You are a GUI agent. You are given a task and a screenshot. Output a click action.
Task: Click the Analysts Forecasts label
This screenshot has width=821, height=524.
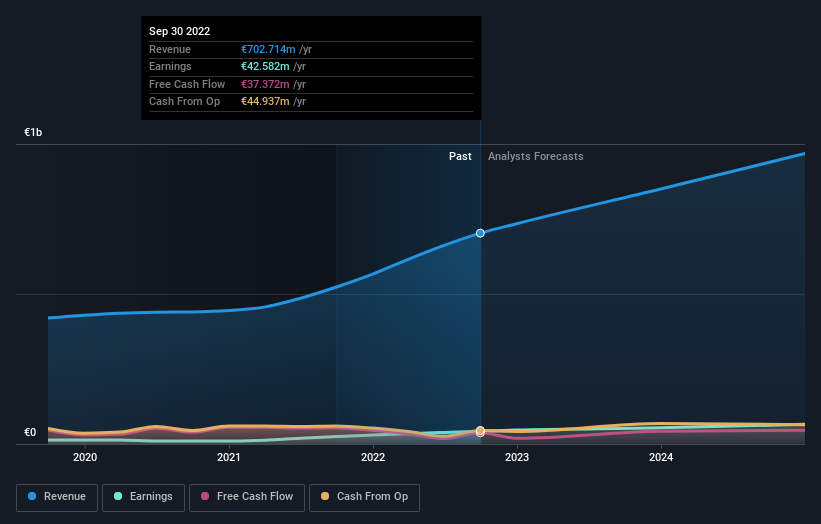(536, 156)
